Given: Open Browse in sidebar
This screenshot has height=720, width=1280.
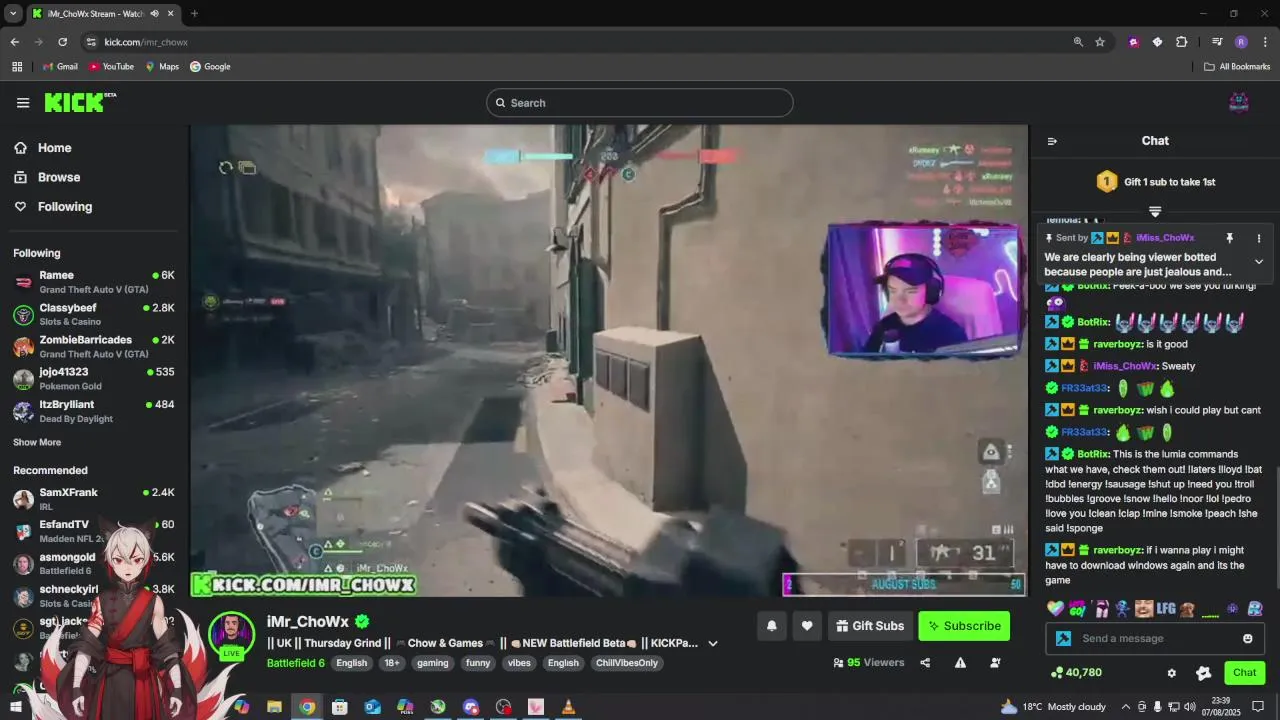Looking at the screenshot, I should click(x=59, y=177).
